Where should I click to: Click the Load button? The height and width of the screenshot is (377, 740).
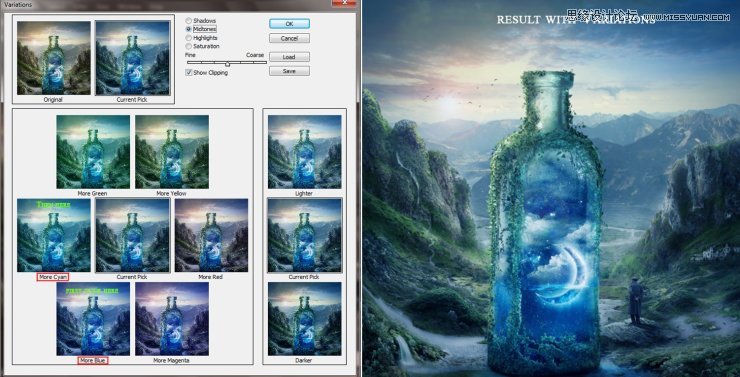289,57
